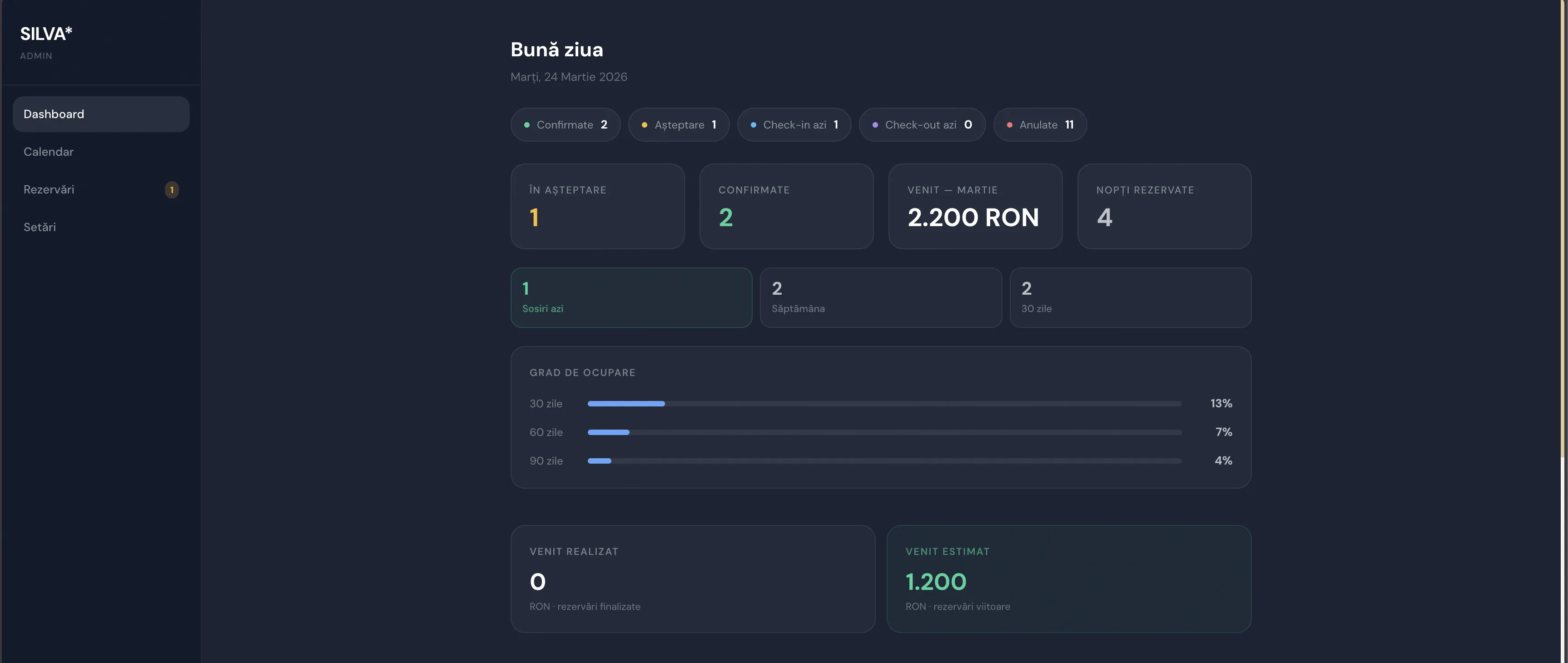Select the Anulate status pill
Image resolution: width=1568 pixels, height=663 pixels.
tap(1040, 125)
